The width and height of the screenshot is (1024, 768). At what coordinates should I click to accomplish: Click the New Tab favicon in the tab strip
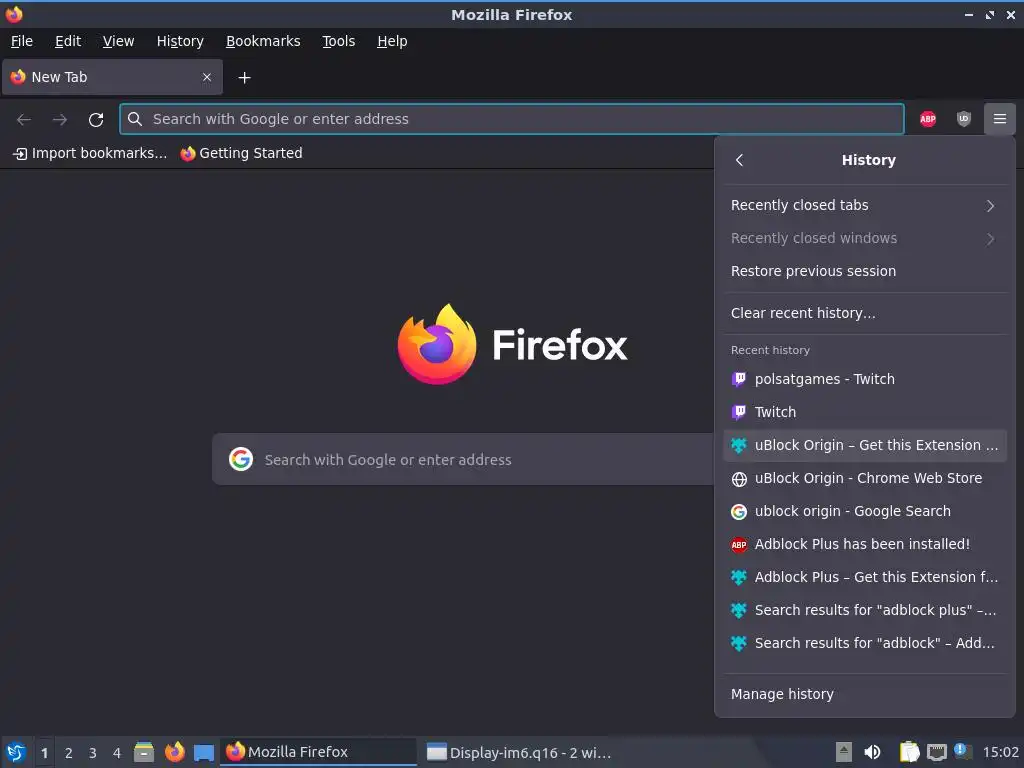tap(18, 76)
